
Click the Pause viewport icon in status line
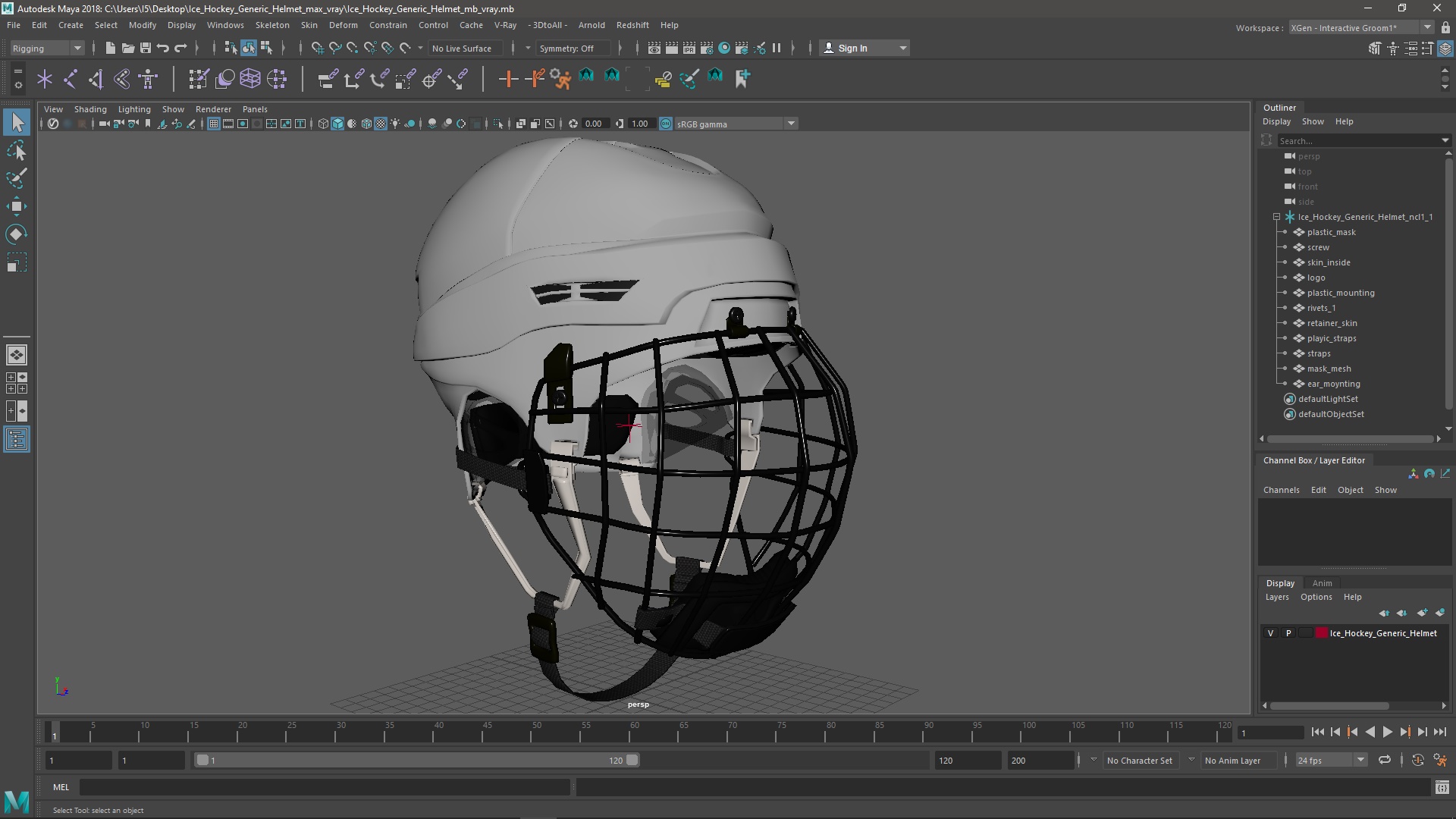click(777, 48)
